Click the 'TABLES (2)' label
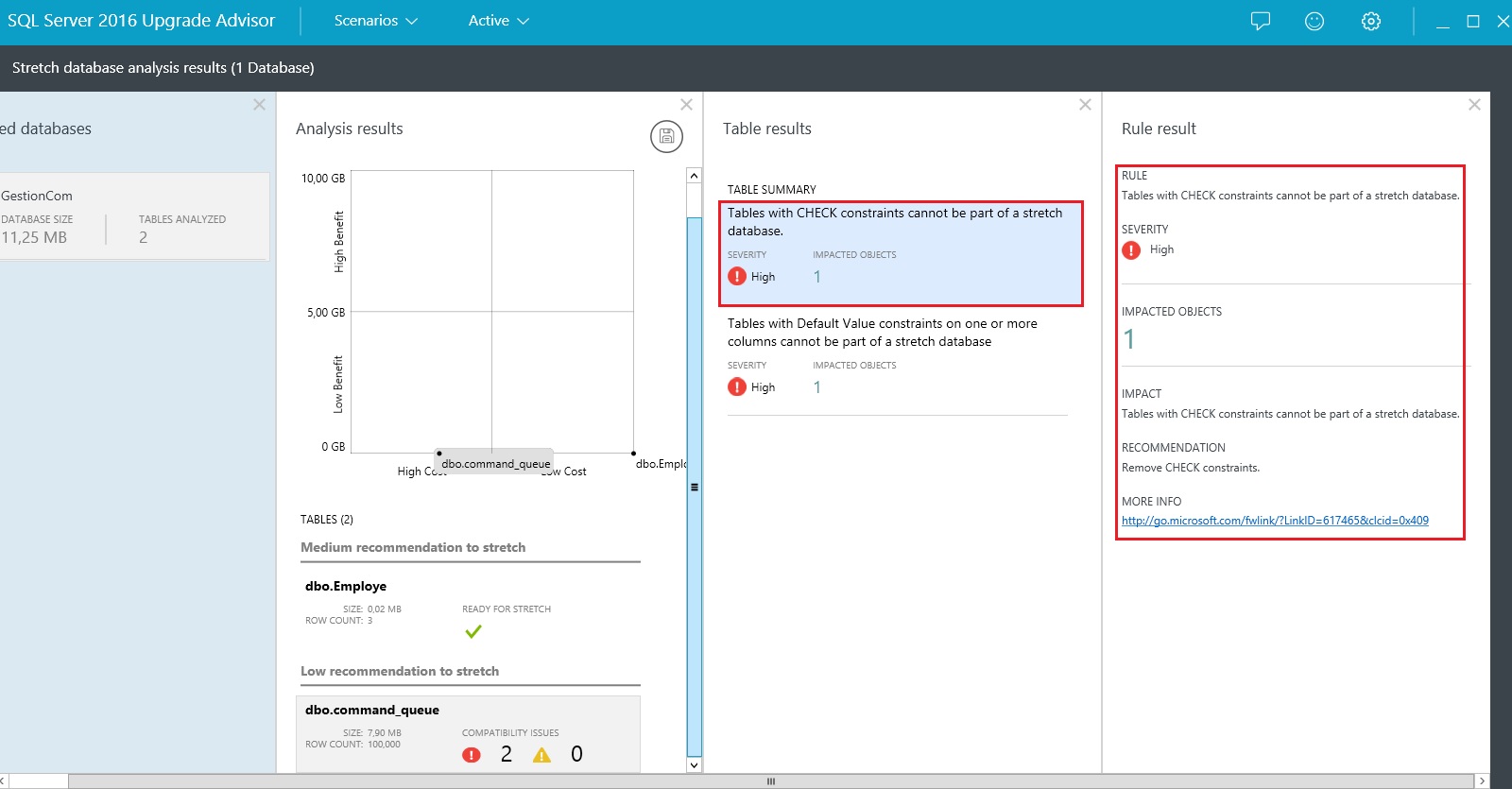1512x789 pixels. tap(327, 520)
